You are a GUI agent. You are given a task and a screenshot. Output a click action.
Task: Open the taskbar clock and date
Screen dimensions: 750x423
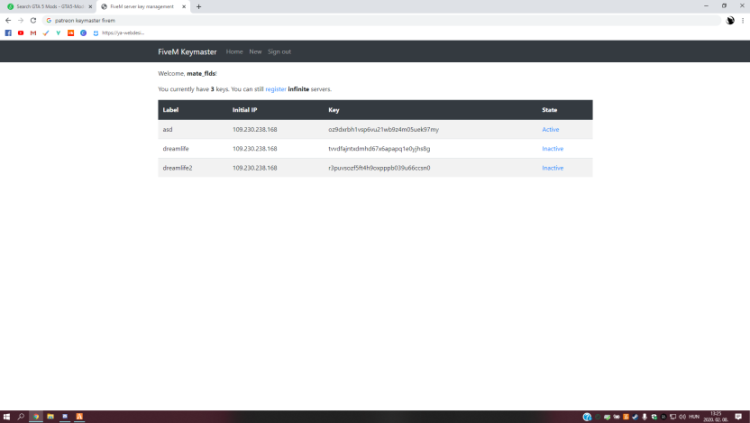(x=716, y=417)
